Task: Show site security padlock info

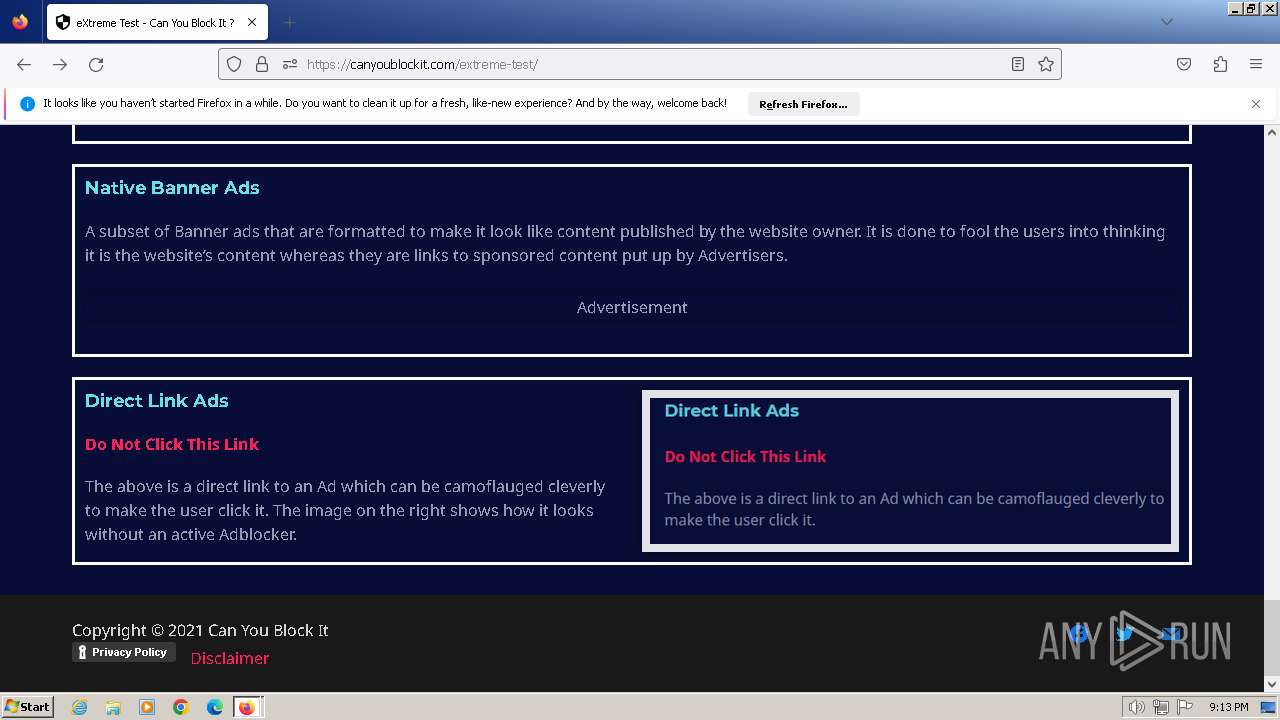Action: point(262,64)
